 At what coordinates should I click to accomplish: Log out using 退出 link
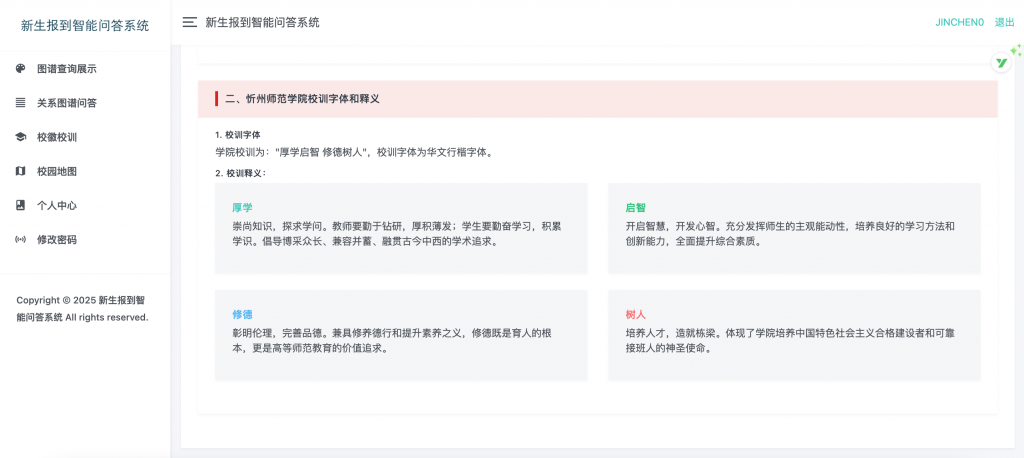(1004, 22)
